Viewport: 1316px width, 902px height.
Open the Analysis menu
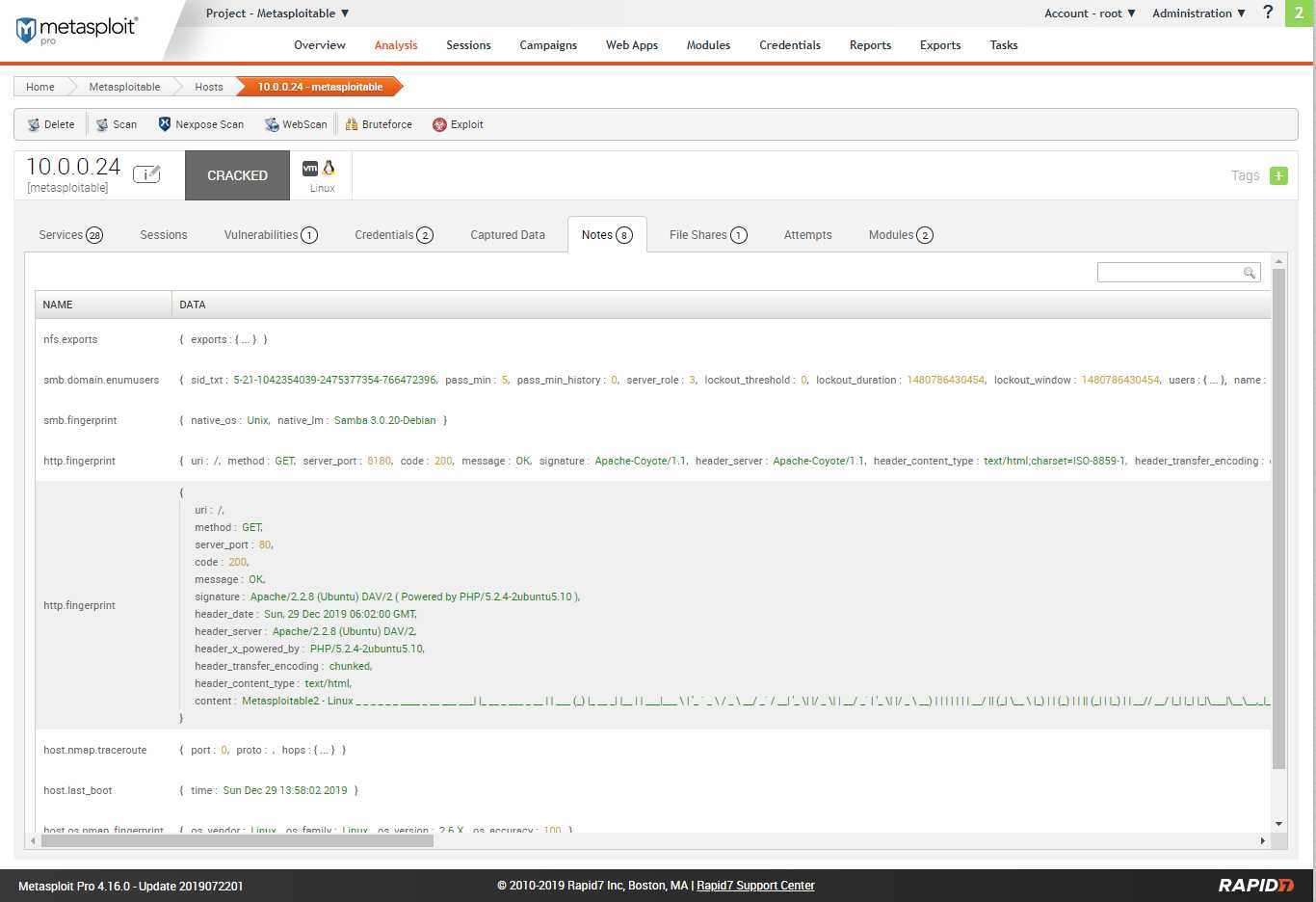click(396, 45)
